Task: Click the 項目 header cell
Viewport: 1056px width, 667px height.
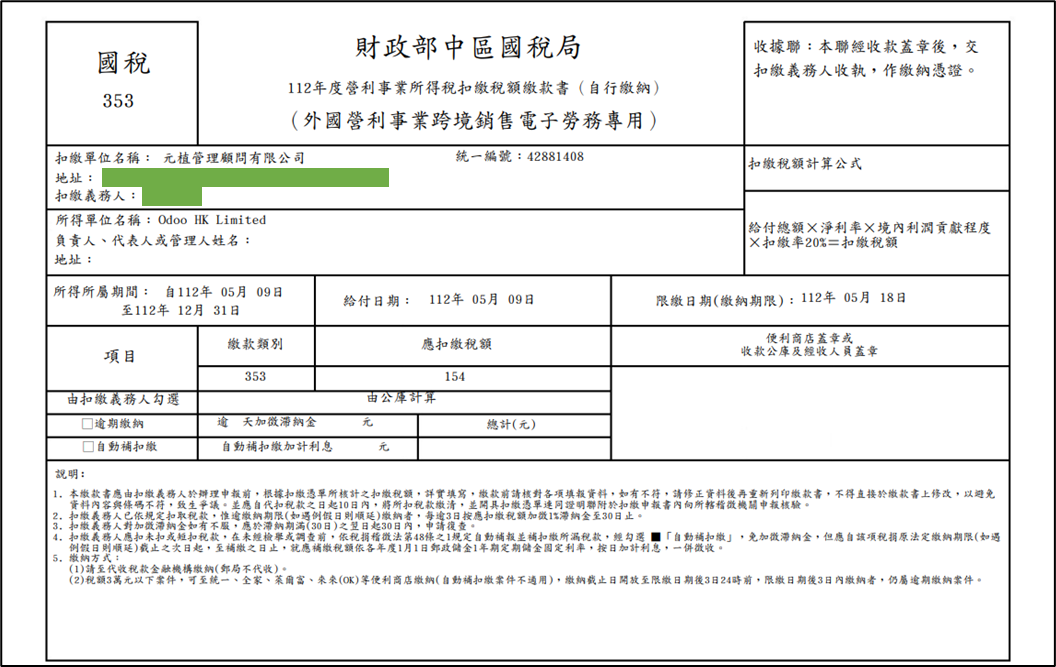Action: (x=120, y=356)
